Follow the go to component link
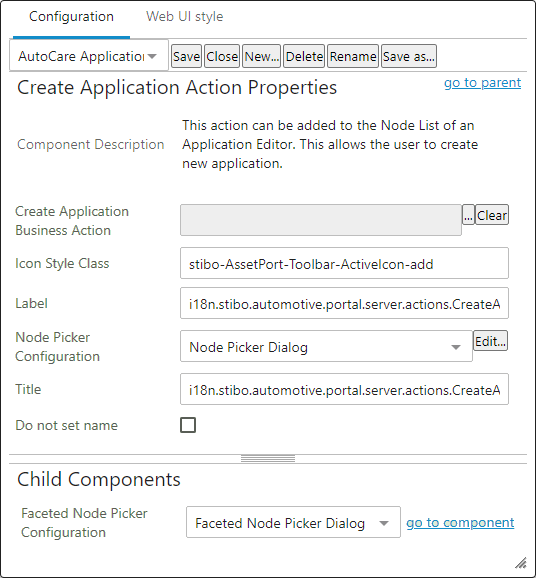 coord(460,523)
